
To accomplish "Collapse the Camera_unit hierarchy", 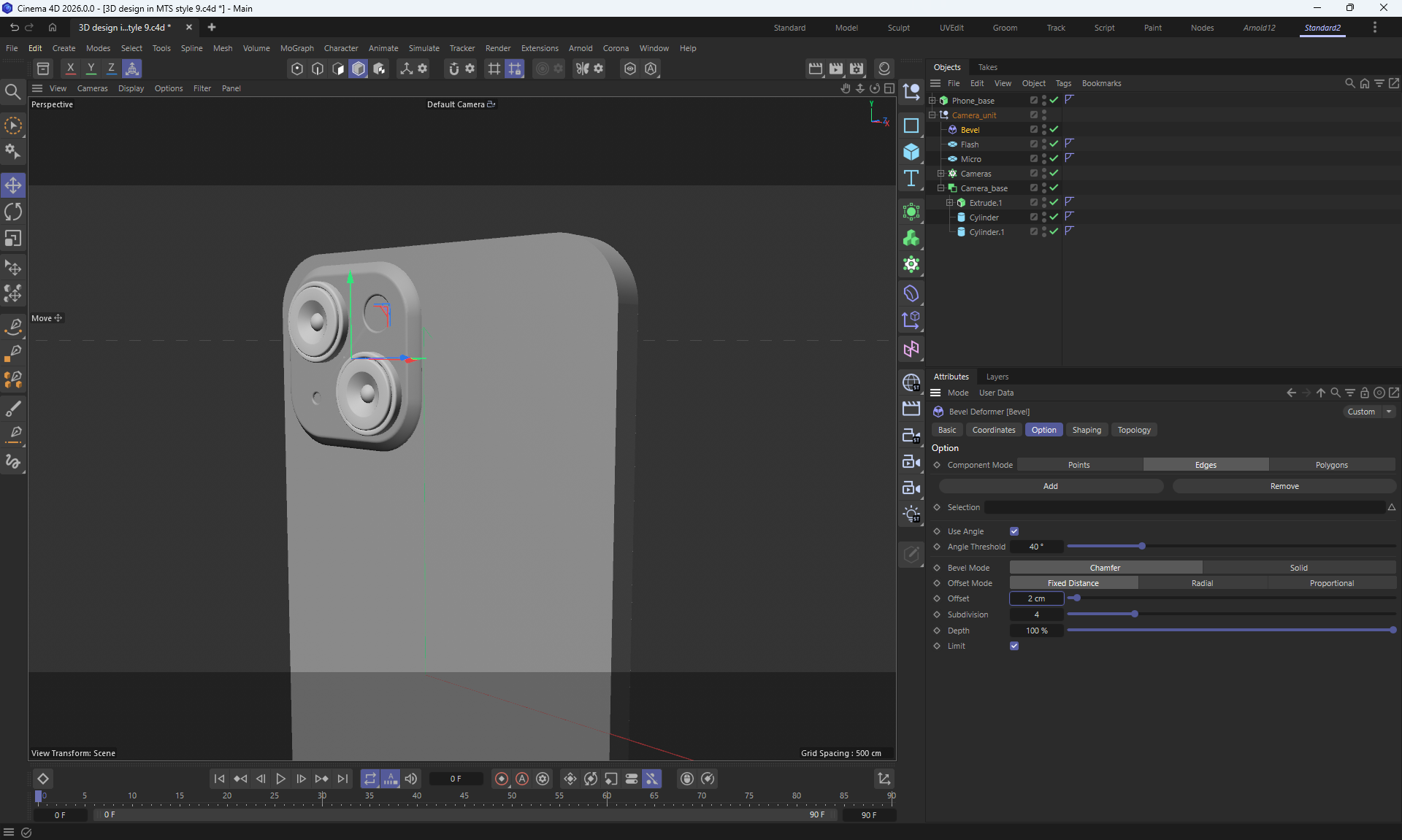I will tap(932, 115).
